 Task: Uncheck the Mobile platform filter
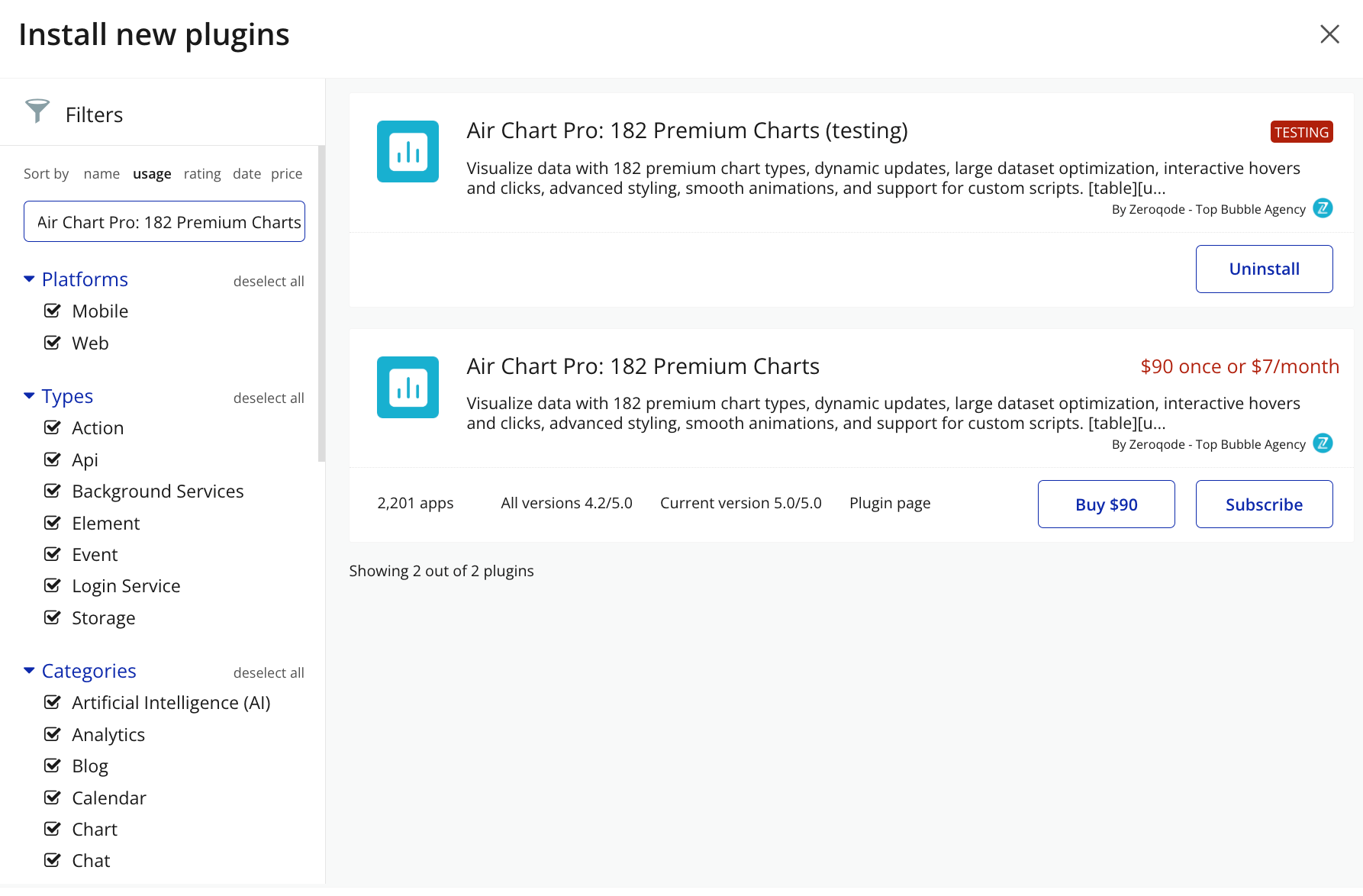[53, 311]
